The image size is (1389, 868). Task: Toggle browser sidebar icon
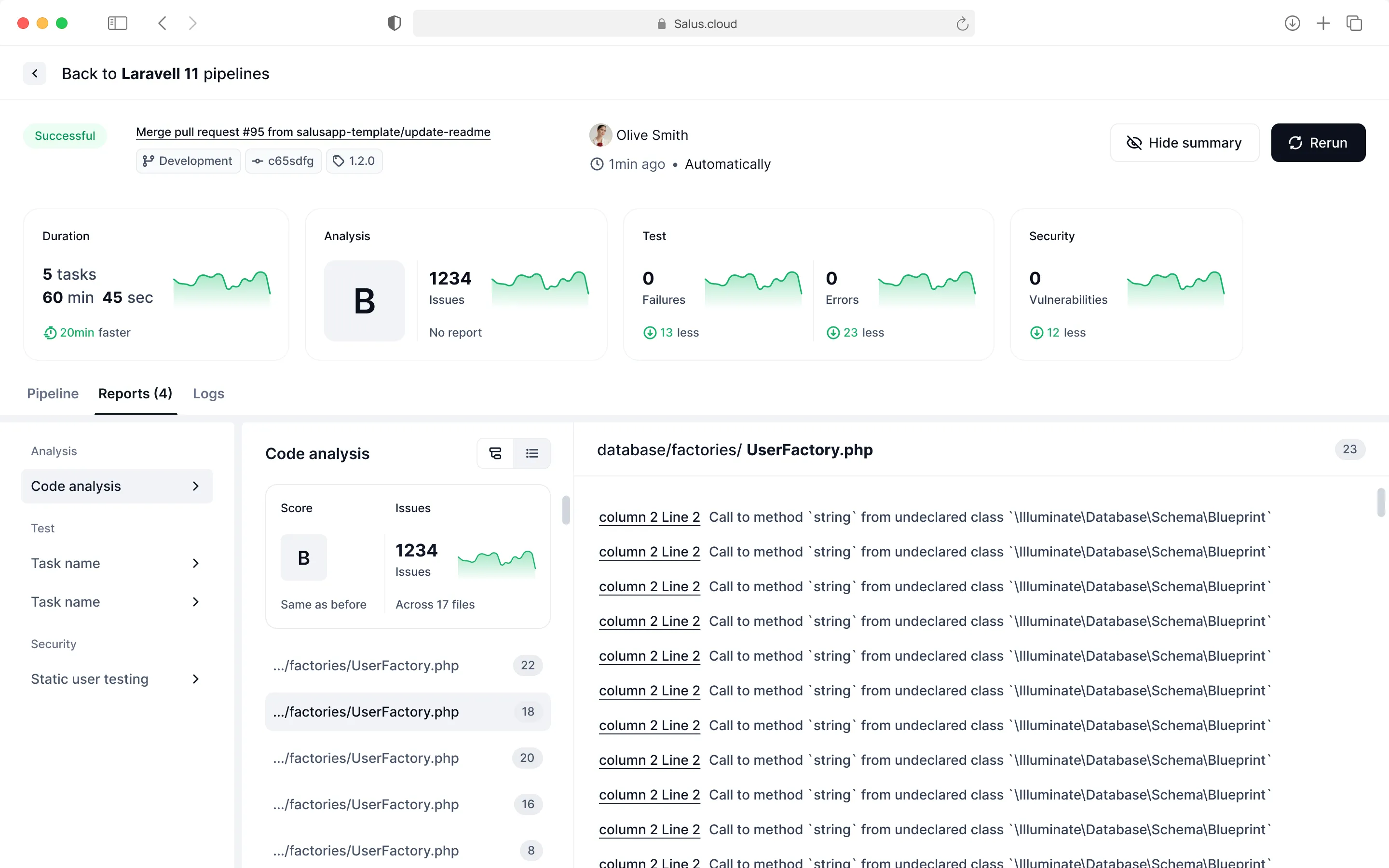(x=118, y=24)
